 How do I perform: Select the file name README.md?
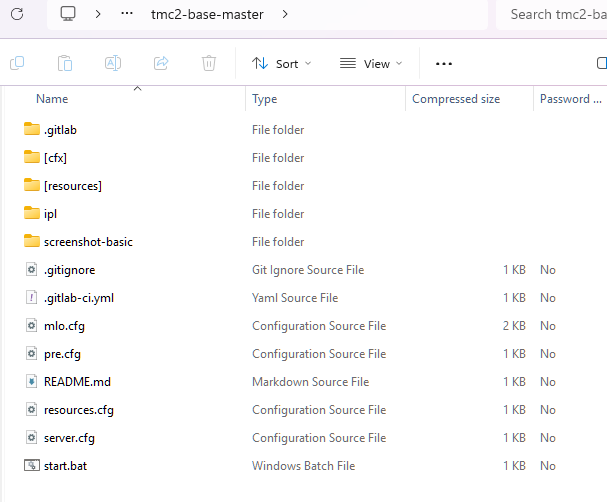click(x=77, y=382)
